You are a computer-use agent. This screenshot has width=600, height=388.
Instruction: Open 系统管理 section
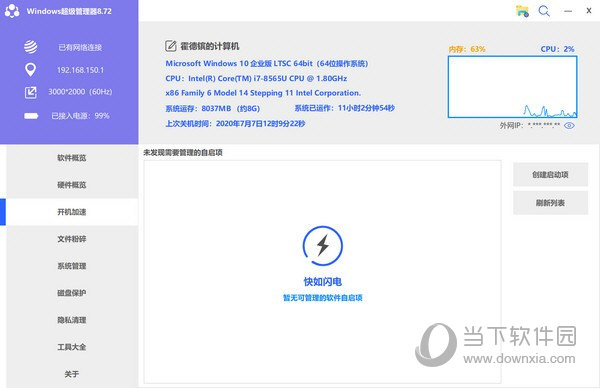tap(72, 266)
